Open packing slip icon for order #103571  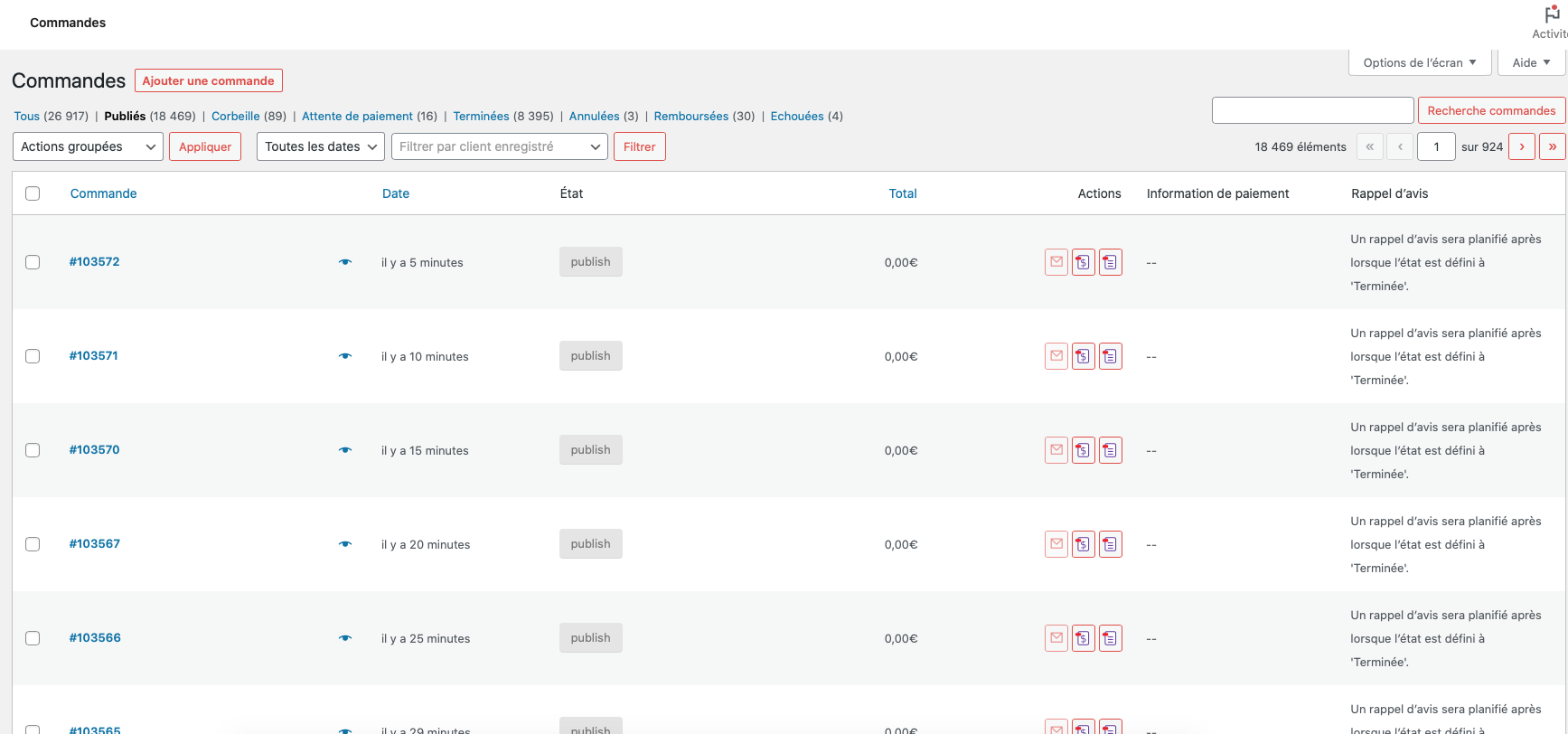pos(1111,356)
